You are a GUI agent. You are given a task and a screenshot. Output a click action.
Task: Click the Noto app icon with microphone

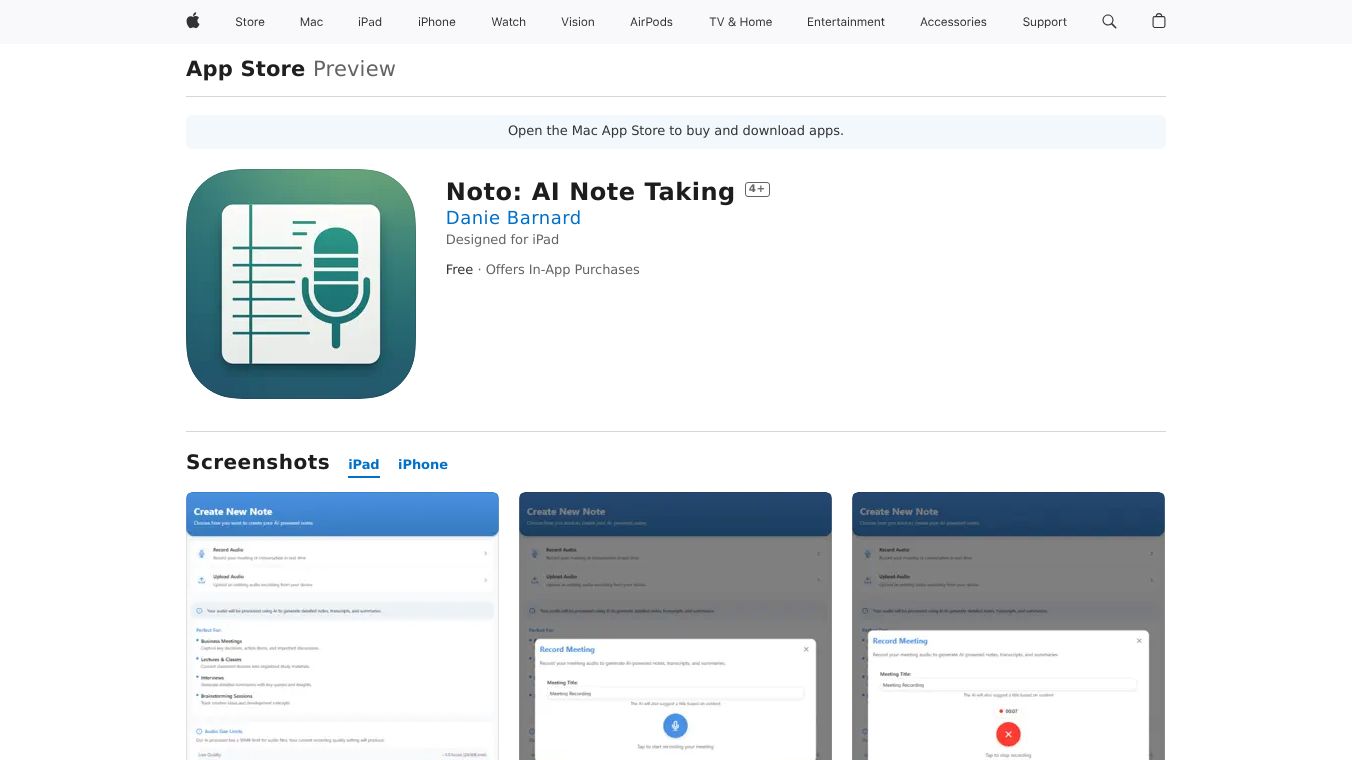tap(301, 284)
